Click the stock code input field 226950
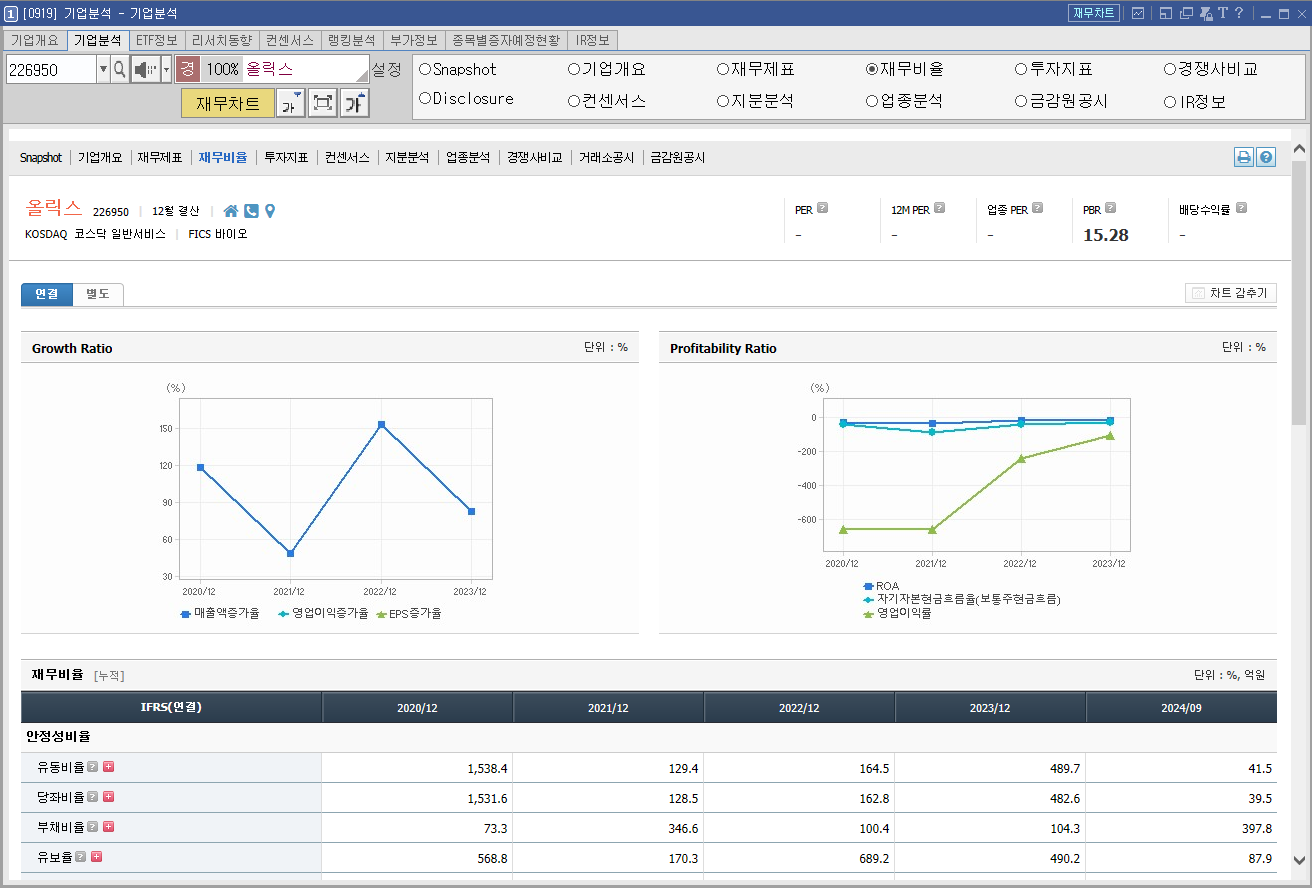Image resolution: width=1312 pixels, height=888 pixels. (x=51, y=69)
